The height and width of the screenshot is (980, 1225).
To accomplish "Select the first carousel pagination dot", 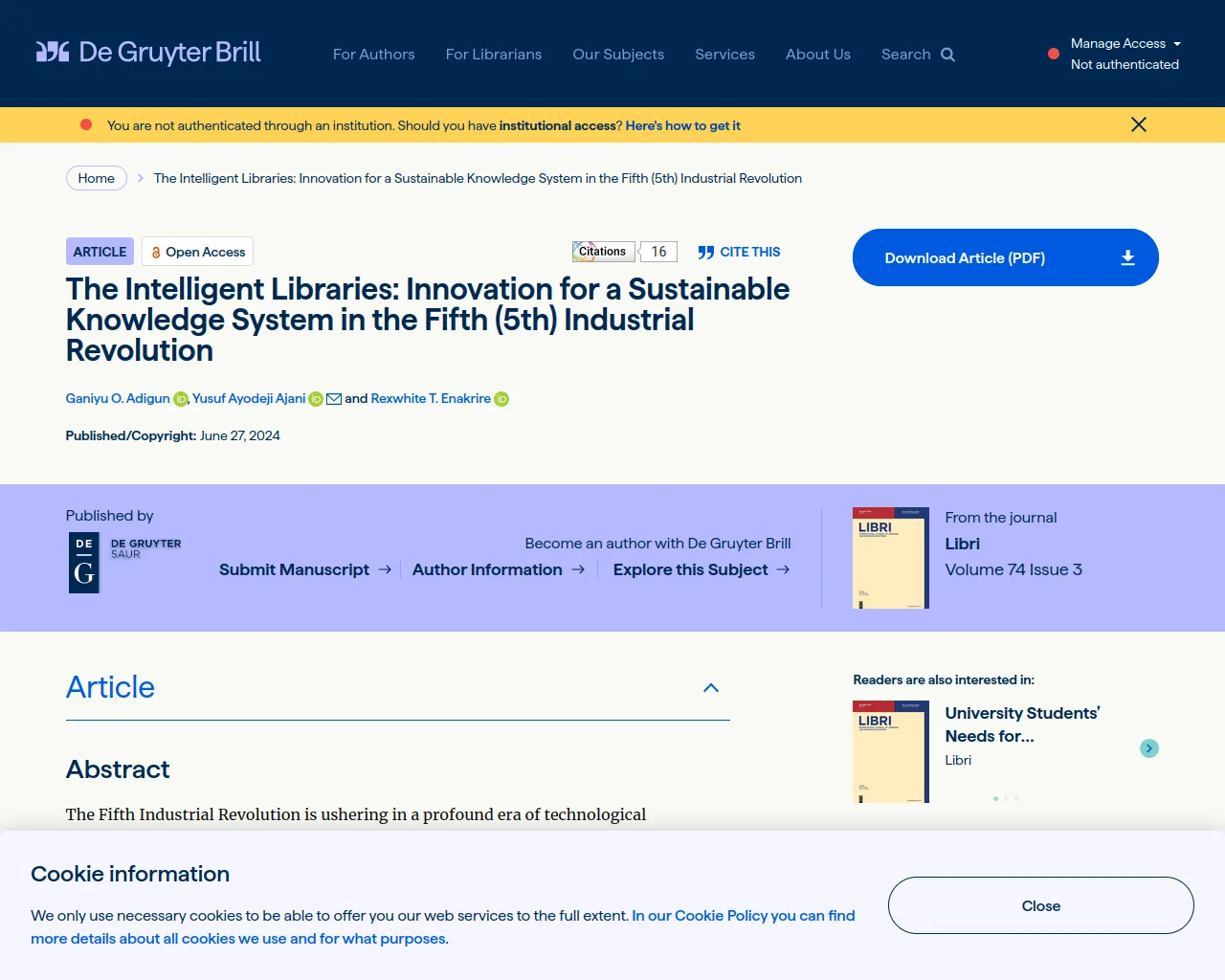I will click(995, 798).
